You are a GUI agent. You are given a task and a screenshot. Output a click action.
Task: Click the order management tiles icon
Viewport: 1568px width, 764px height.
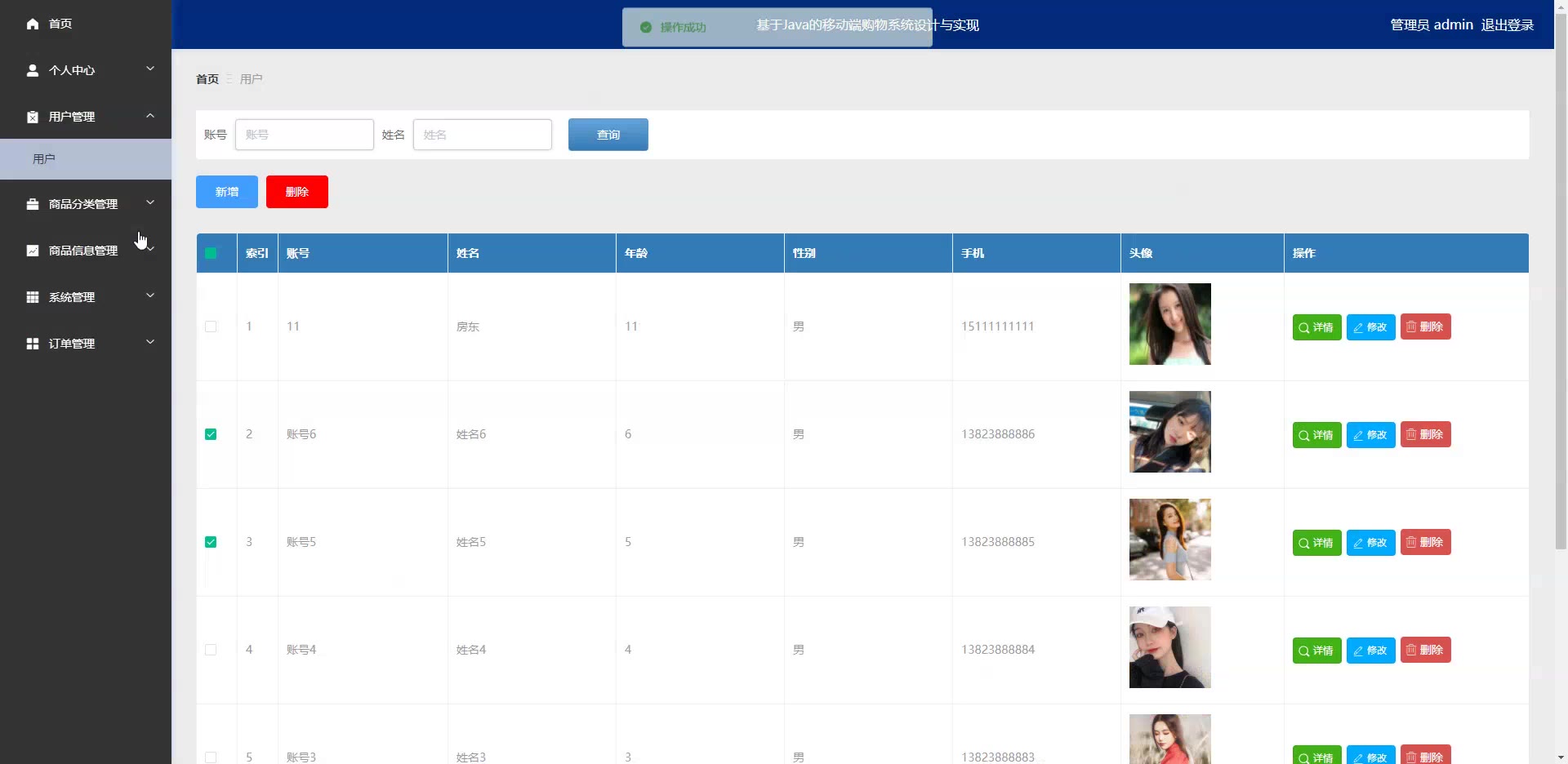click(33, 344)
